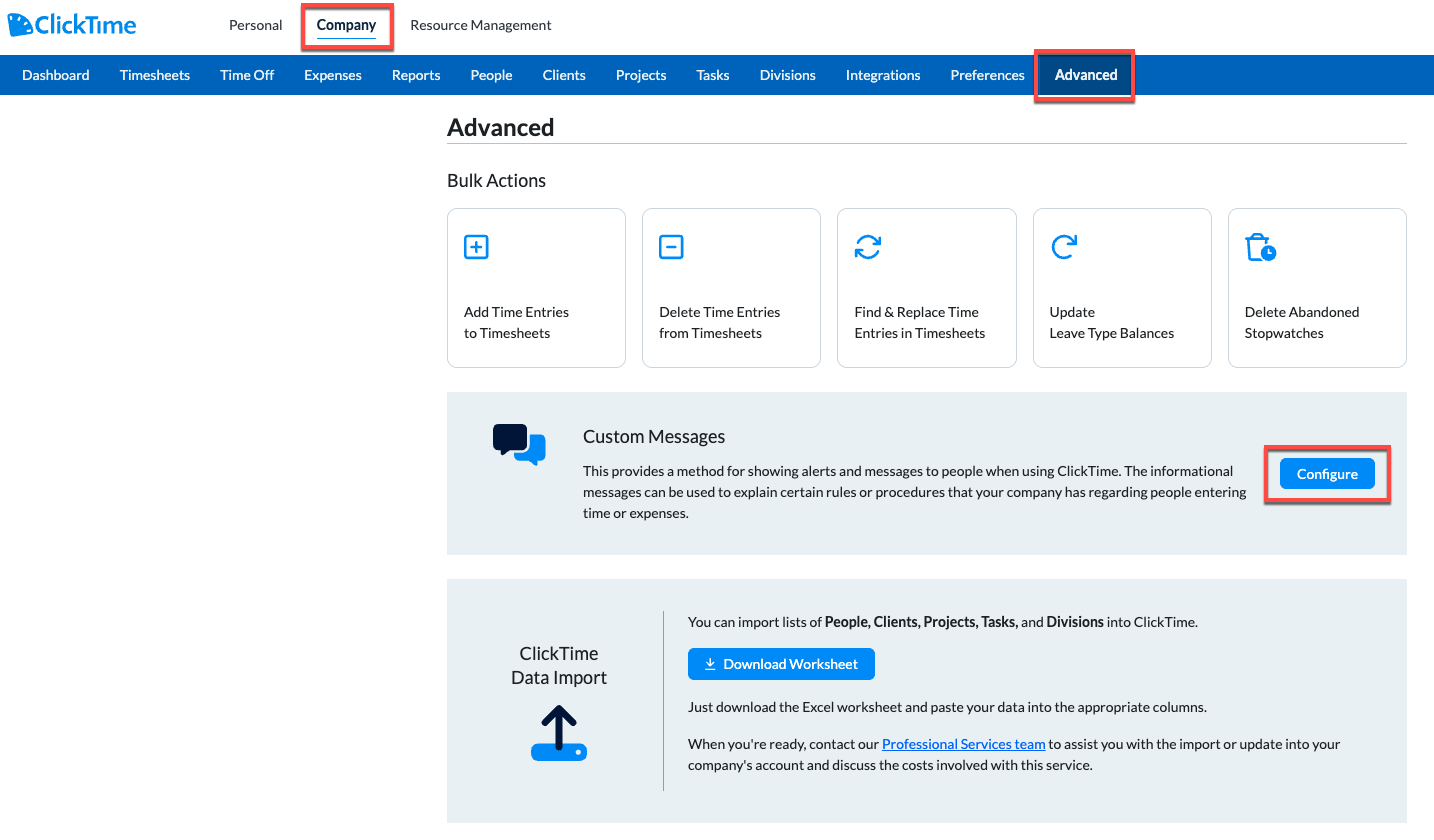Click the Data Import upload arrow icon
Screen dimensions: 1434x840
click(559, 733)
